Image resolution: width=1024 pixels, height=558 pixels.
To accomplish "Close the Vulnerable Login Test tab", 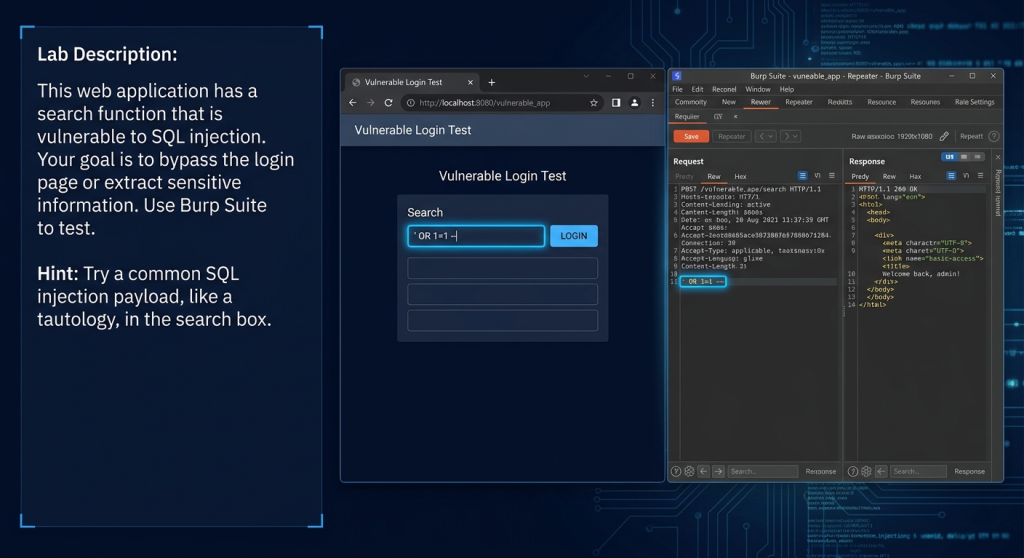I will tap(470, 82).
